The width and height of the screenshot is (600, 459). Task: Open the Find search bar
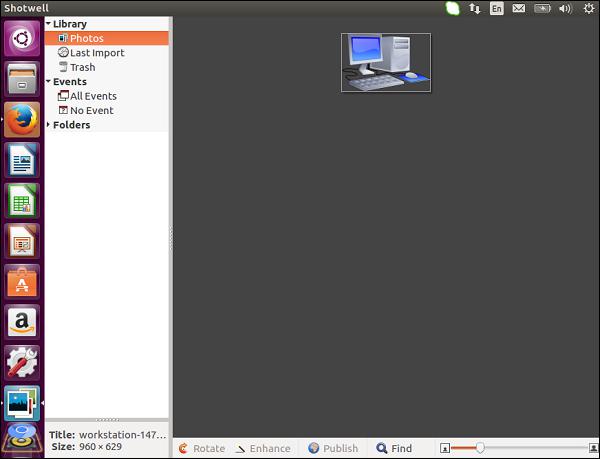393,449
